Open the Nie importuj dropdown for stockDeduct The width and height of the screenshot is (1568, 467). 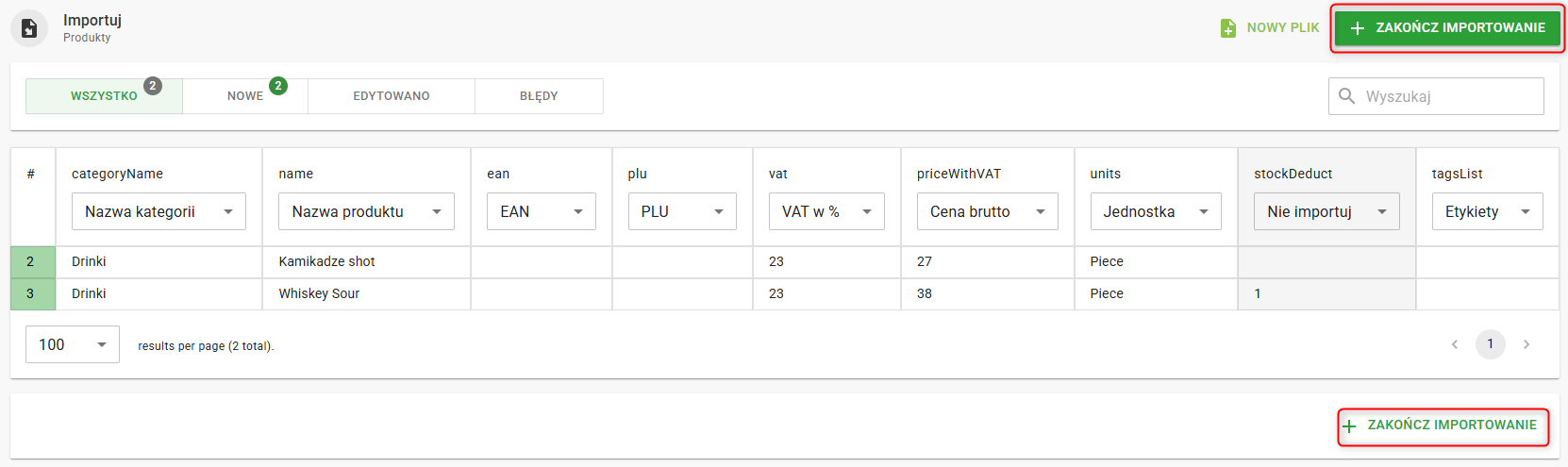(1326, 211)
